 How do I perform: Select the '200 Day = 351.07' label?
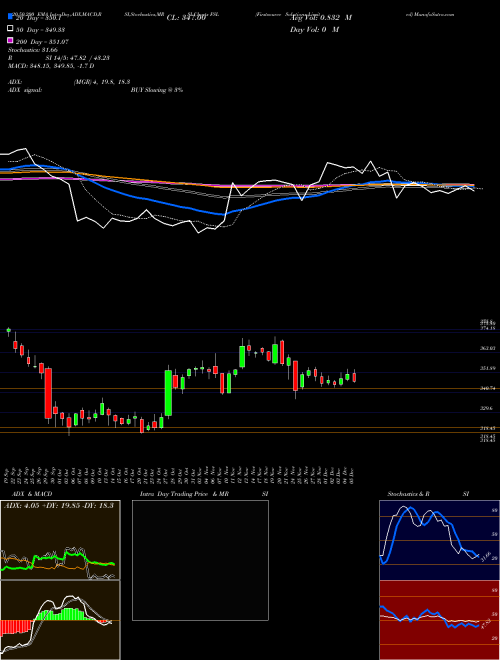point(43,42)
